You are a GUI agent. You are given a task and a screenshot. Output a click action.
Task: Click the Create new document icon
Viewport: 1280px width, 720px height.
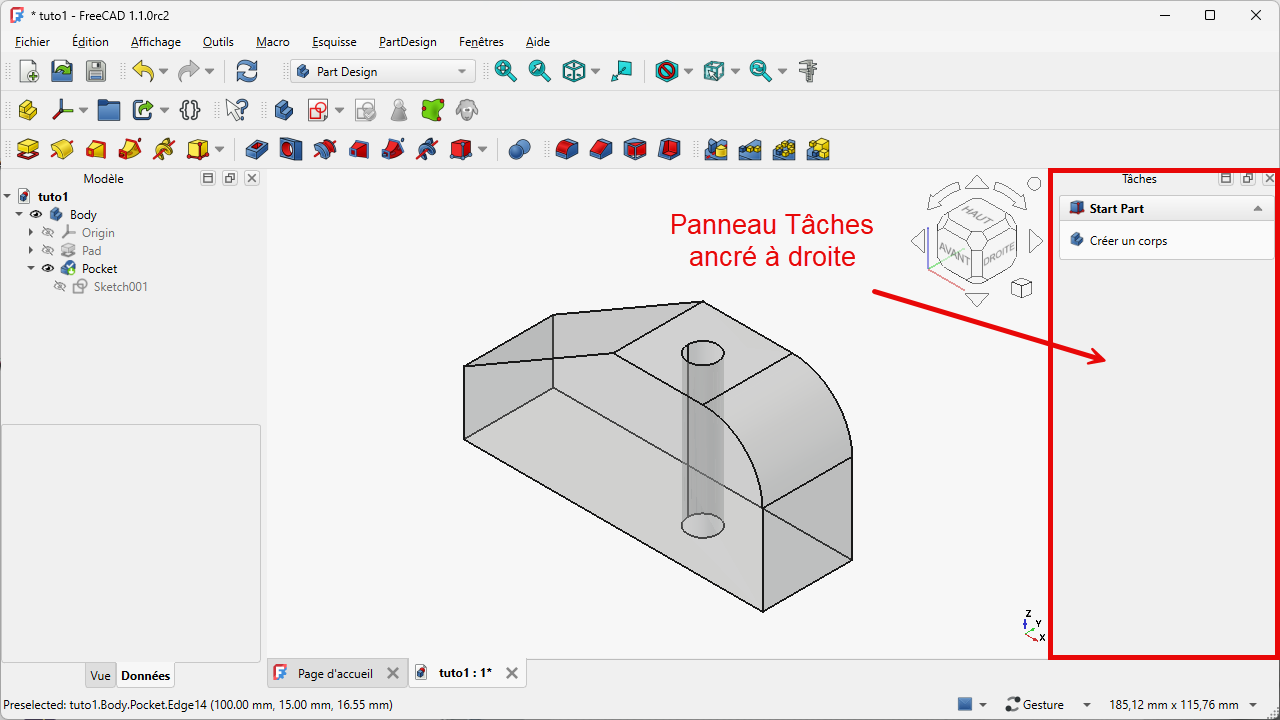(x=29, y=71)
